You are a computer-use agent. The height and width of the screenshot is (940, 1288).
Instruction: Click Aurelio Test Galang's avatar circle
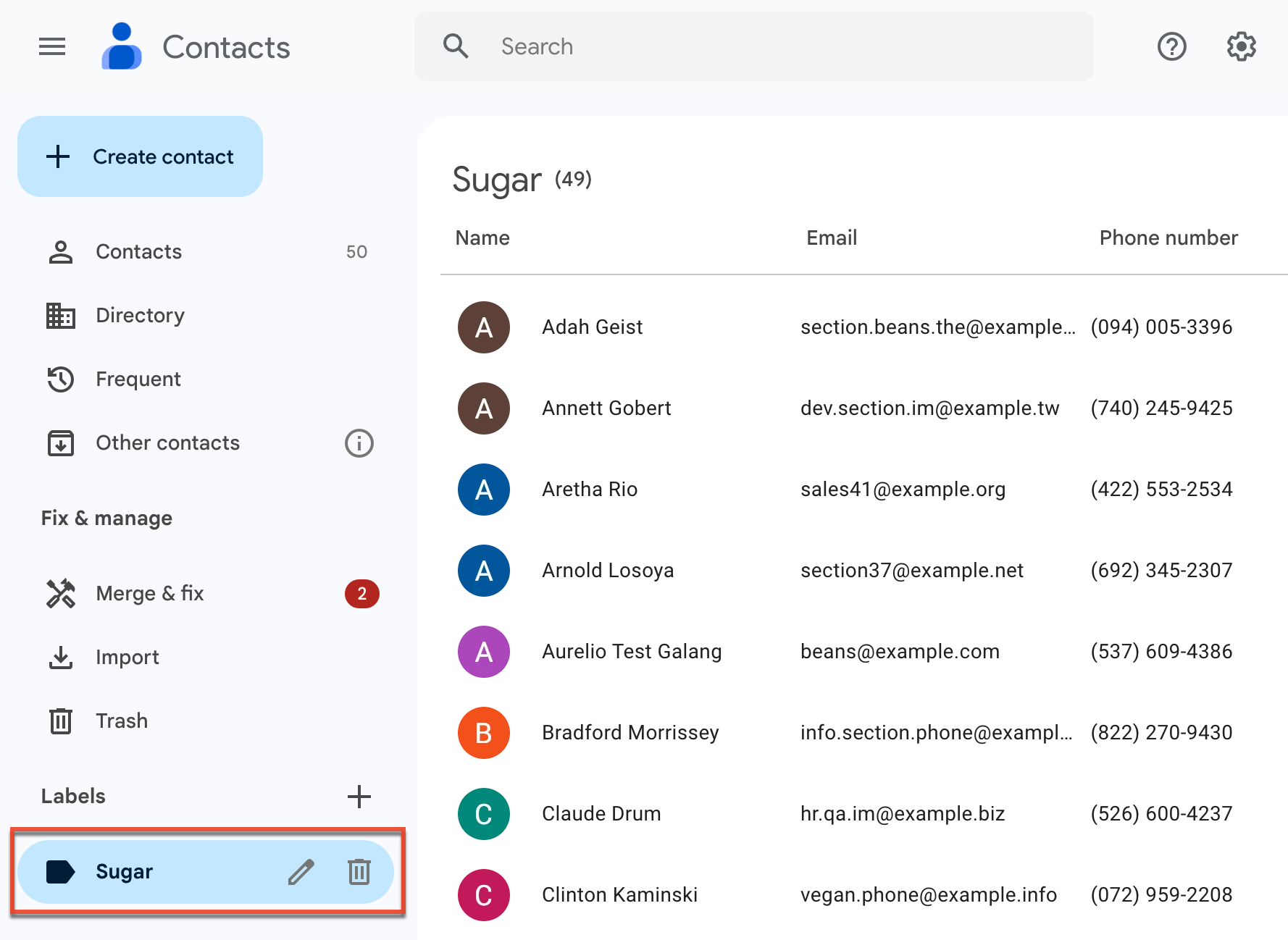point(483,651)
